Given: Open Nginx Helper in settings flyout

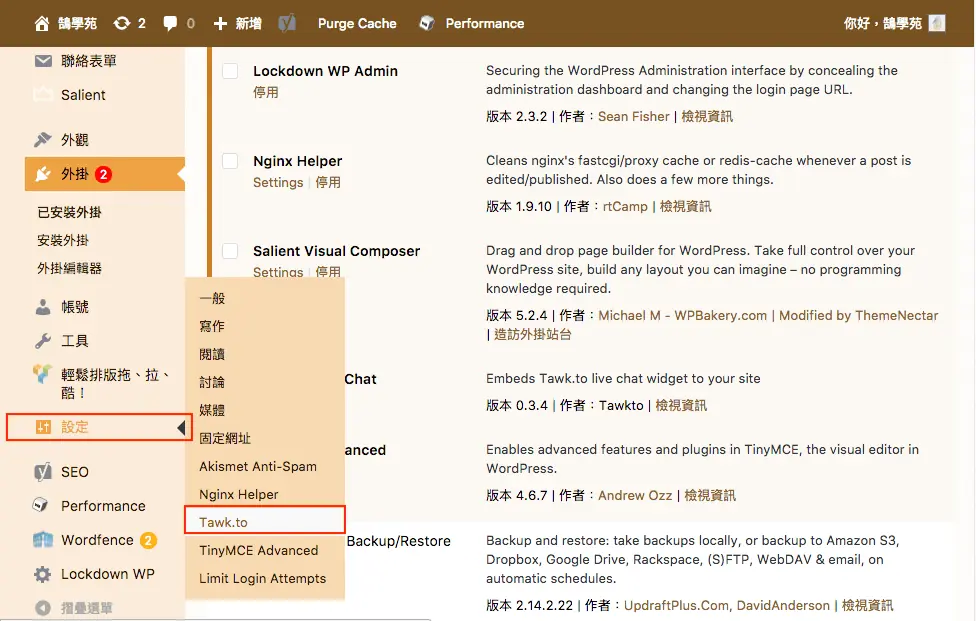Looking at the screenshot, I should pyautogui.click(x=238, y=494).
